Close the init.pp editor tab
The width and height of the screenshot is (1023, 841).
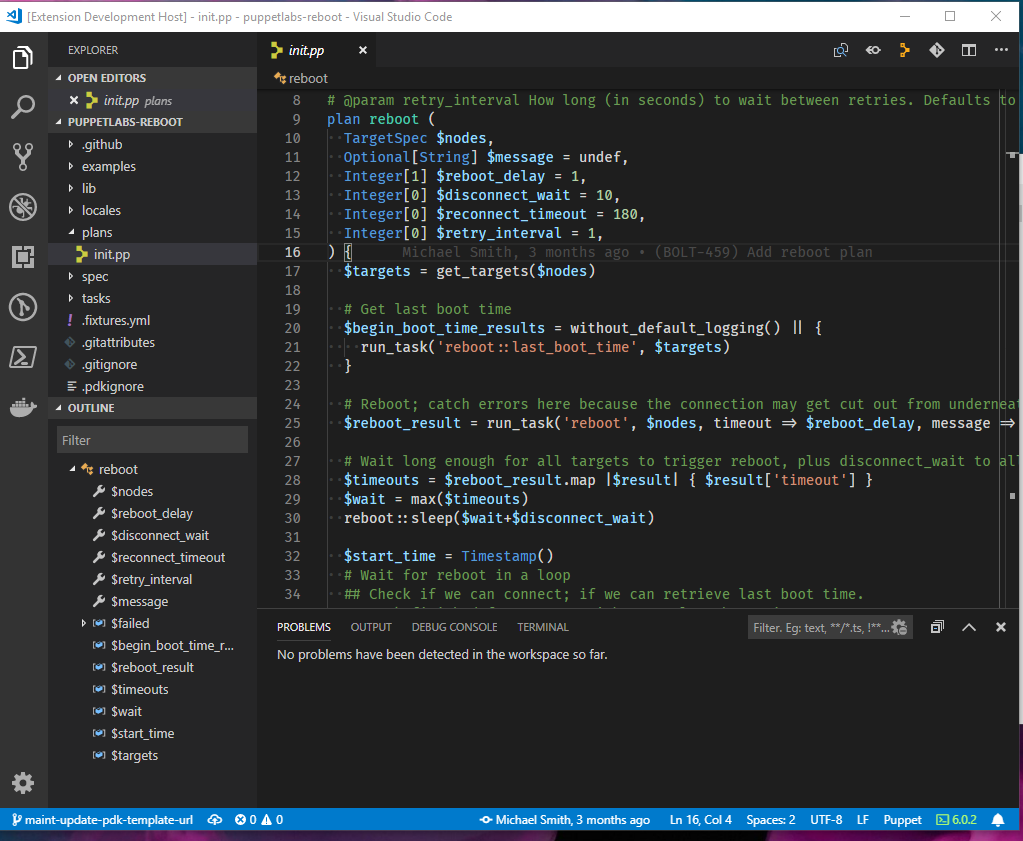pyautogui.click(x=363, y=50)
